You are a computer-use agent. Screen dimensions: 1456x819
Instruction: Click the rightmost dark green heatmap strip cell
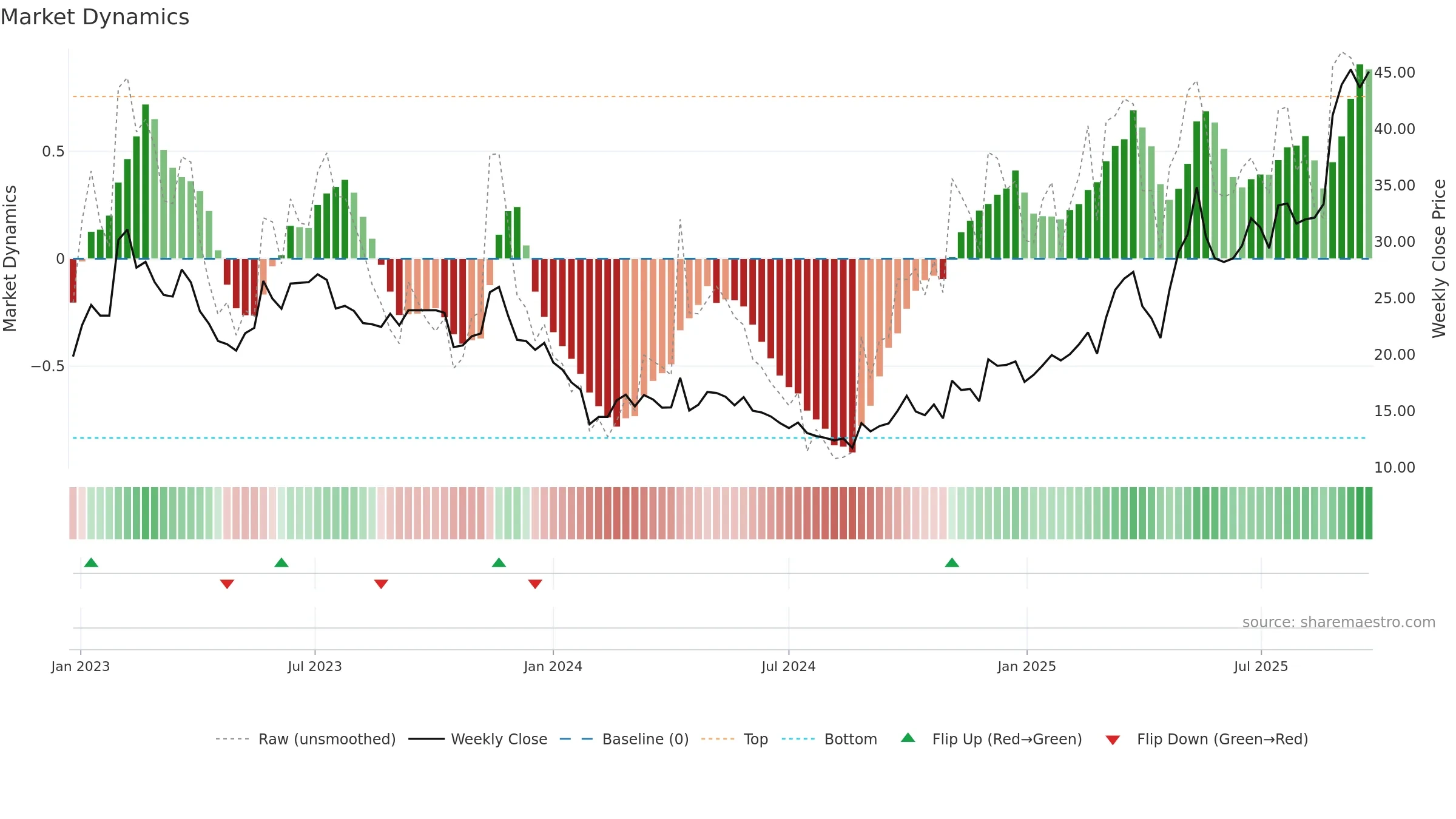(x=1369, y=513)
